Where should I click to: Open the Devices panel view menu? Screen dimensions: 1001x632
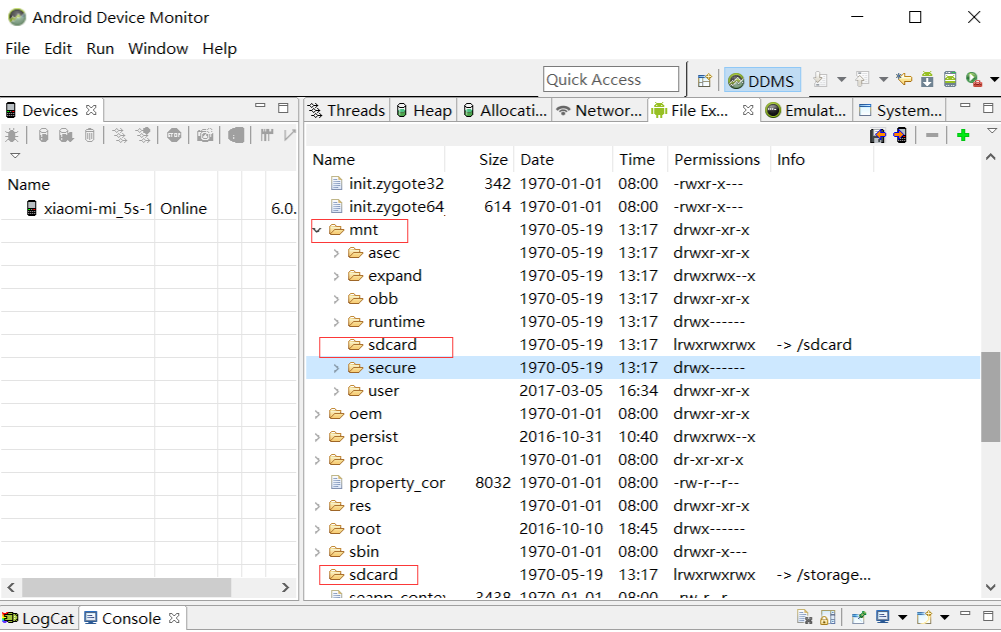point(14,156)
